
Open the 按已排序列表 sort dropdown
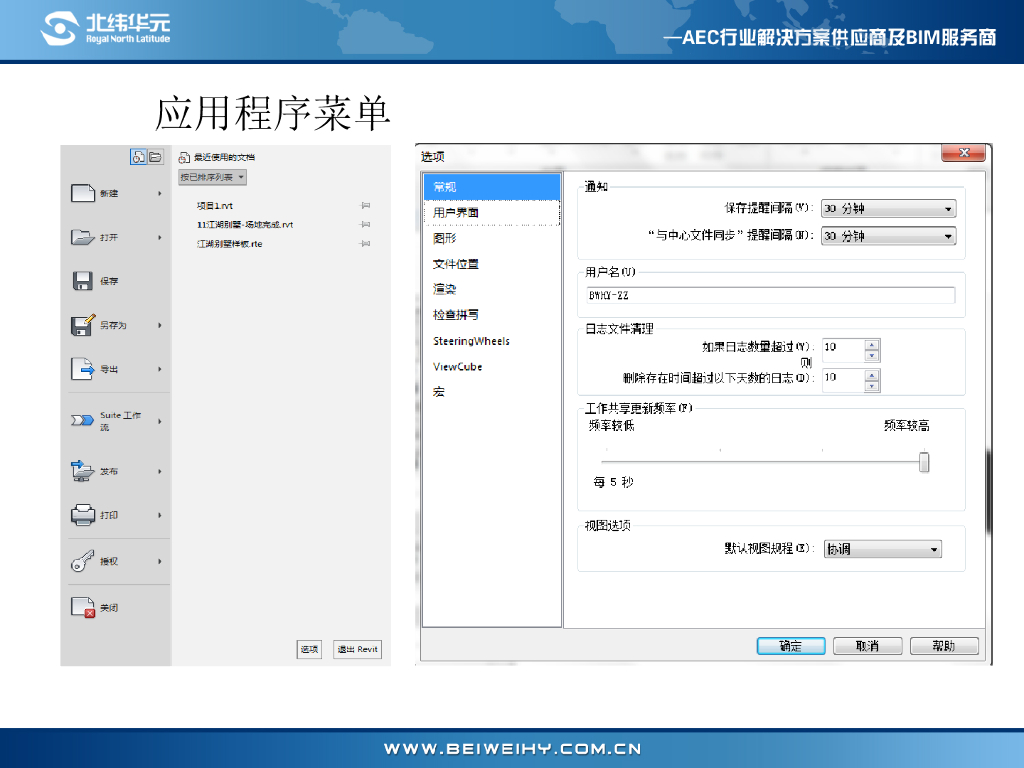(212, 177)
